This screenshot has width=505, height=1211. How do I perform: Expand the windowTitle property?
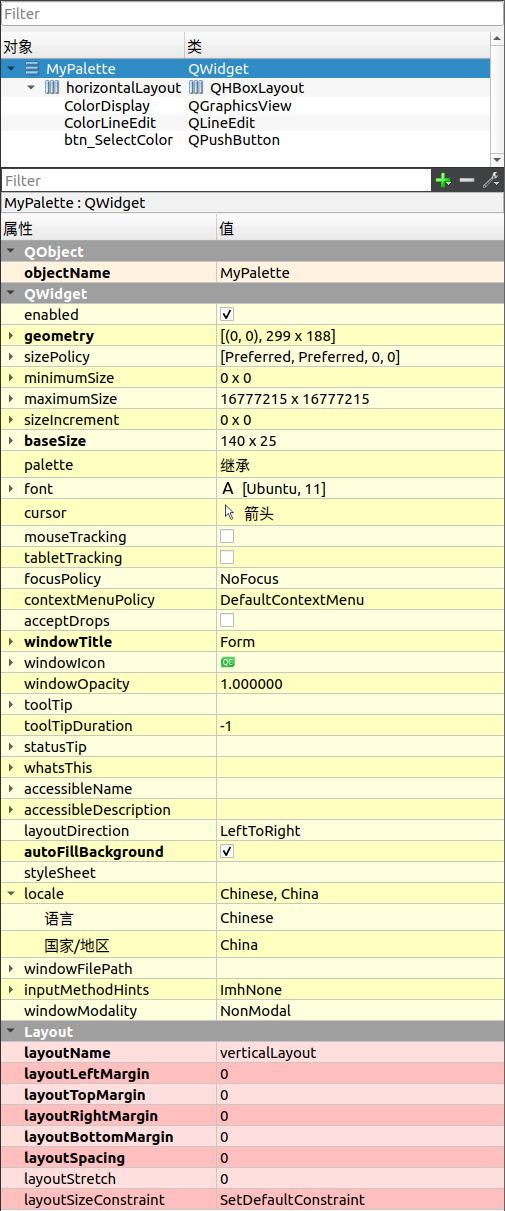pos(10,642)
